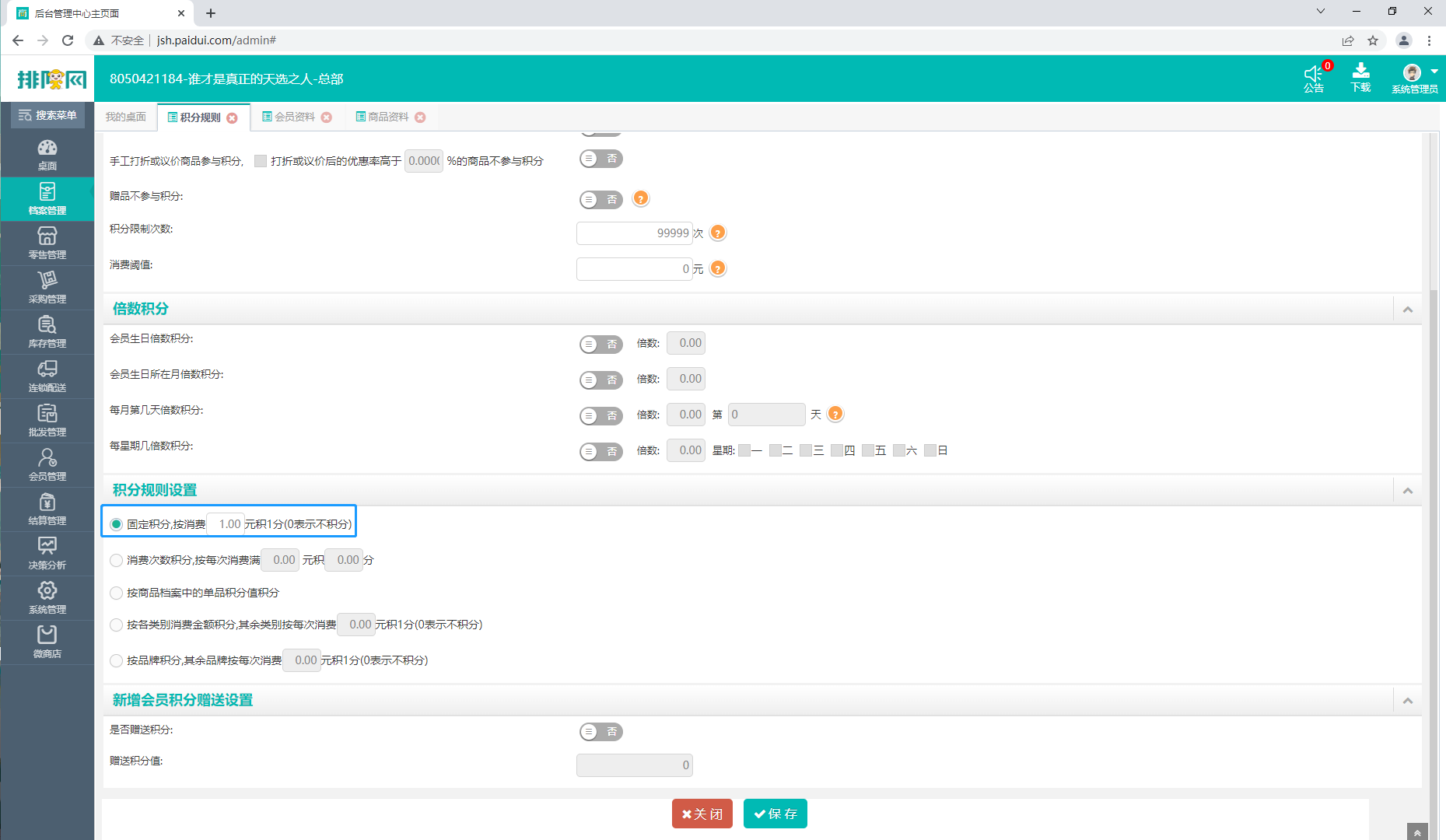Switch to 我的桌面 tab
The image size is (1446, 840).
pyautogui.click(x=126, y=117)
